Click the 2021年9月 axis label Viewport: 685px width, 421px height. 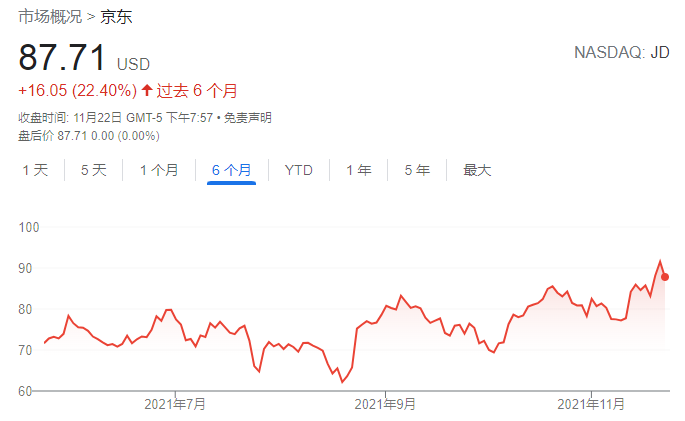(385, 404)
